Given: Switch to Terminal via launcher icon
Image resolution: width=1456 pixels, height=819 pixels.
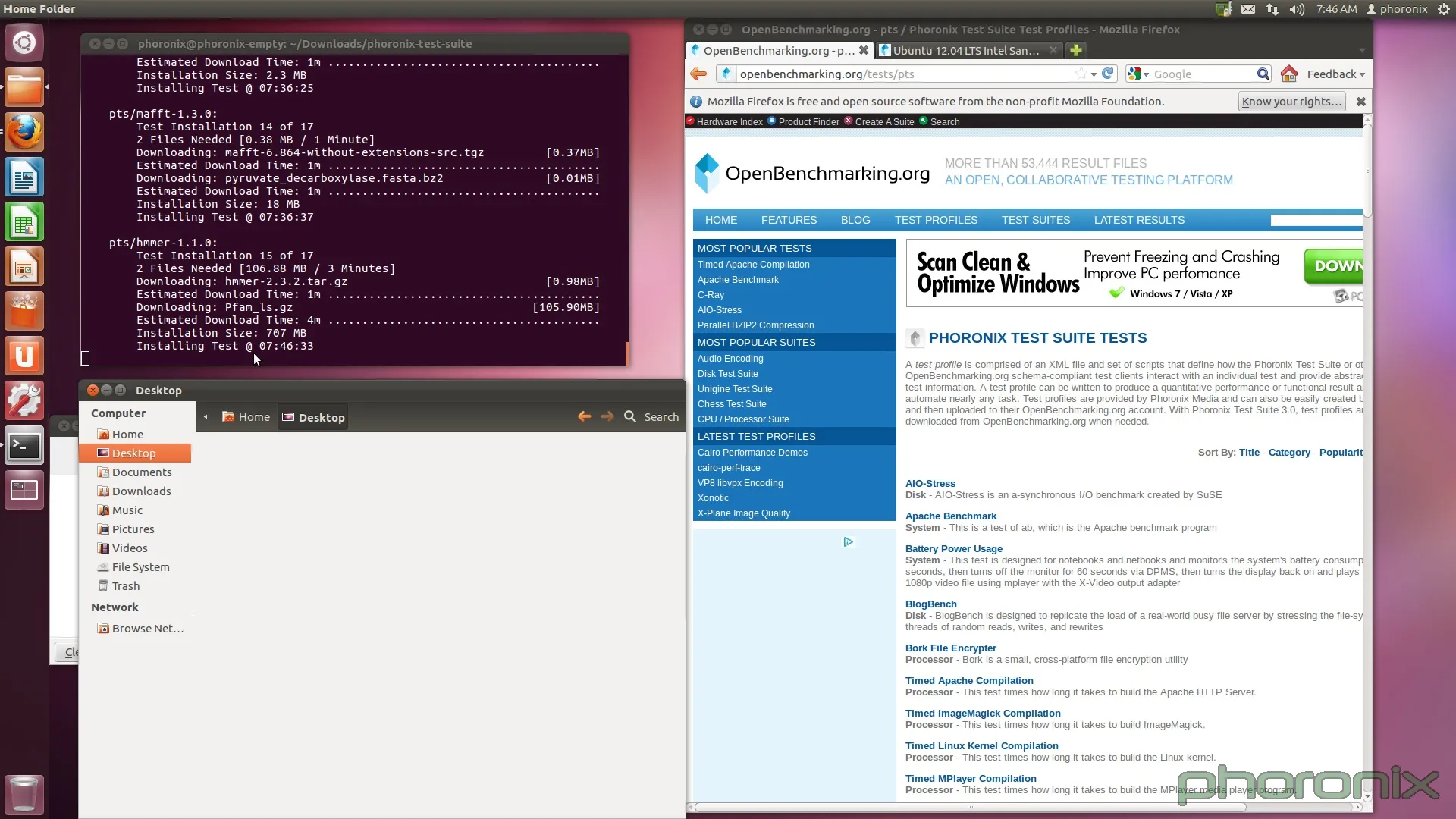Looking at the screenshot, I should (x=24, y=445).
